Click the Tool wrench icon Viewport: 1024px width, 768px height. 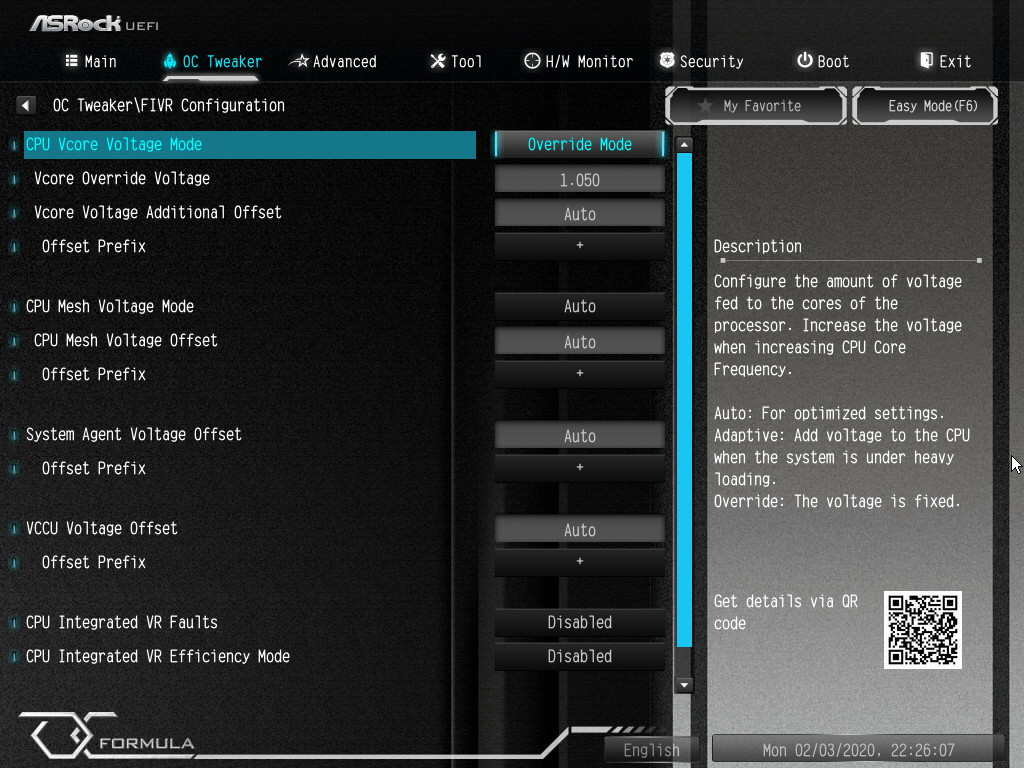click(x=438, y=61)
